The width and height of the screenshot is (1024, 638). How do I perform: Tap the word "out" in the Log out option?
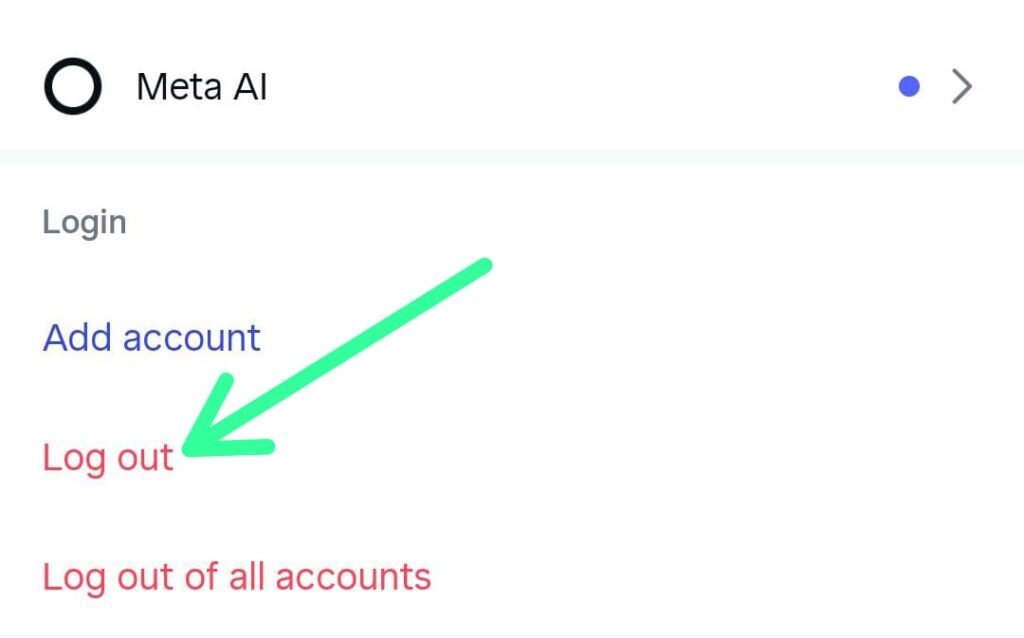point(139,458)
